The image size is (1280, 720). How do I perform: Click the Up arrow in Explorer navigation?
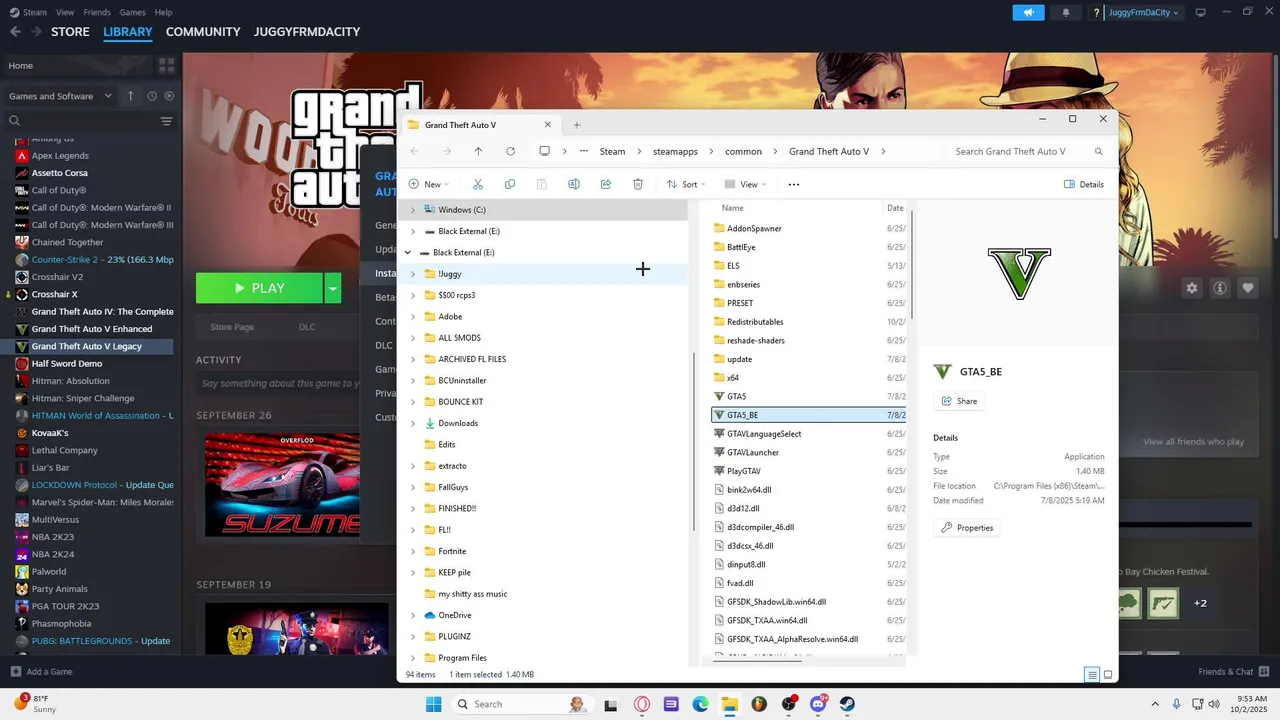(478, 151)
